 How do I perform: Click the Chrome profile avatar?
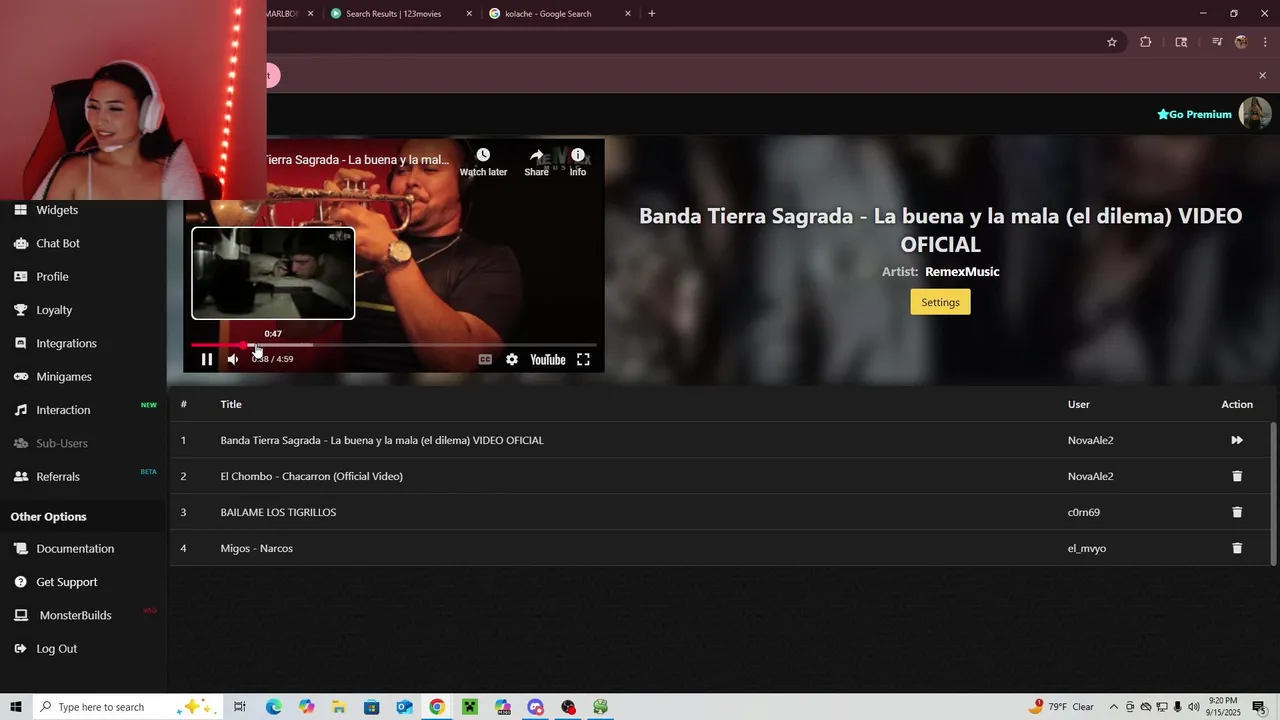click(1241, 42)
